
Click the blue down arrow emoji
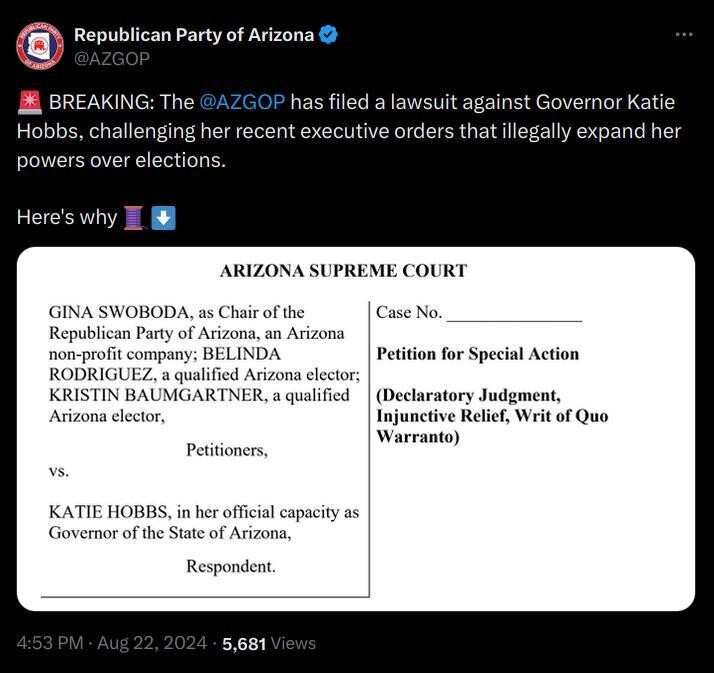pos(163,218)
